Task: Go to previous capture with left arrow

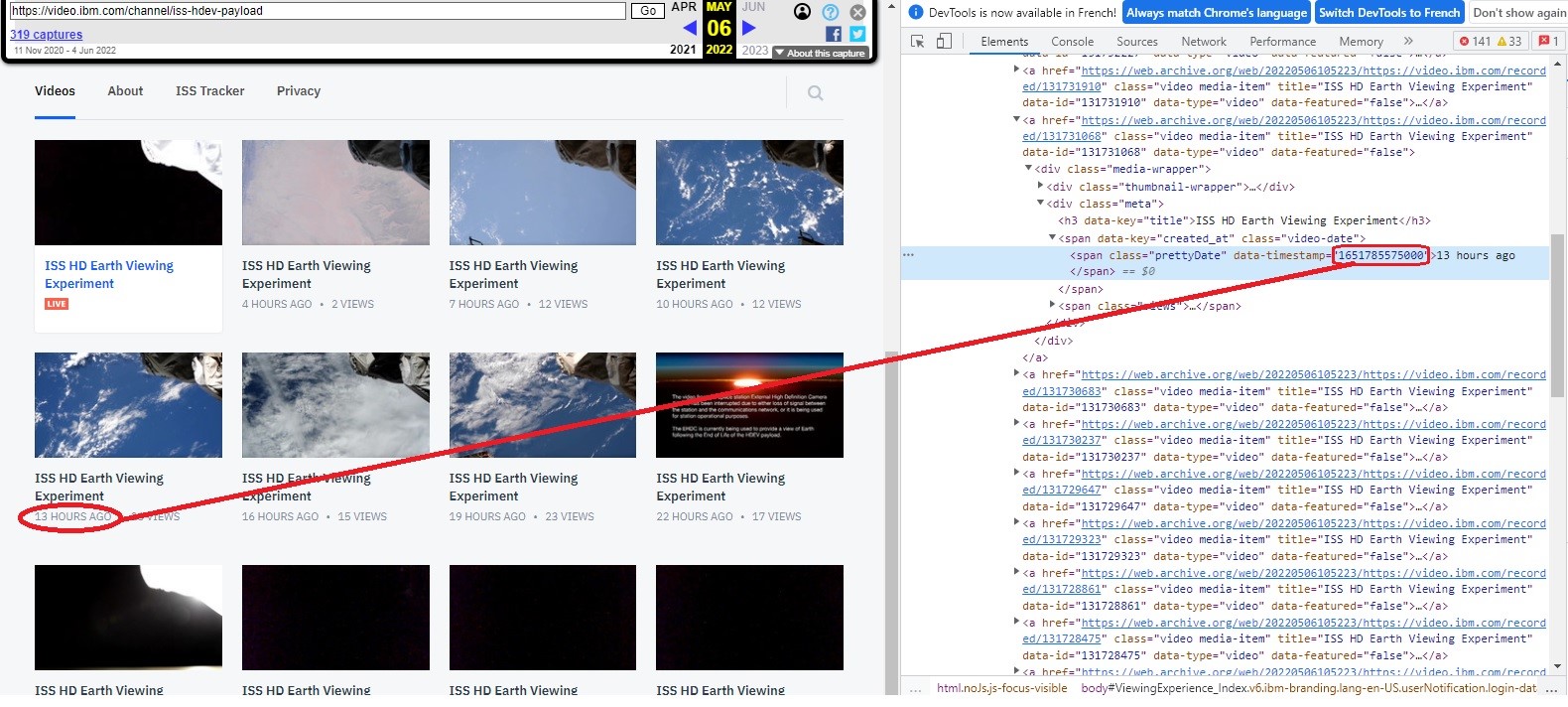Action: (x=690, y=28)
